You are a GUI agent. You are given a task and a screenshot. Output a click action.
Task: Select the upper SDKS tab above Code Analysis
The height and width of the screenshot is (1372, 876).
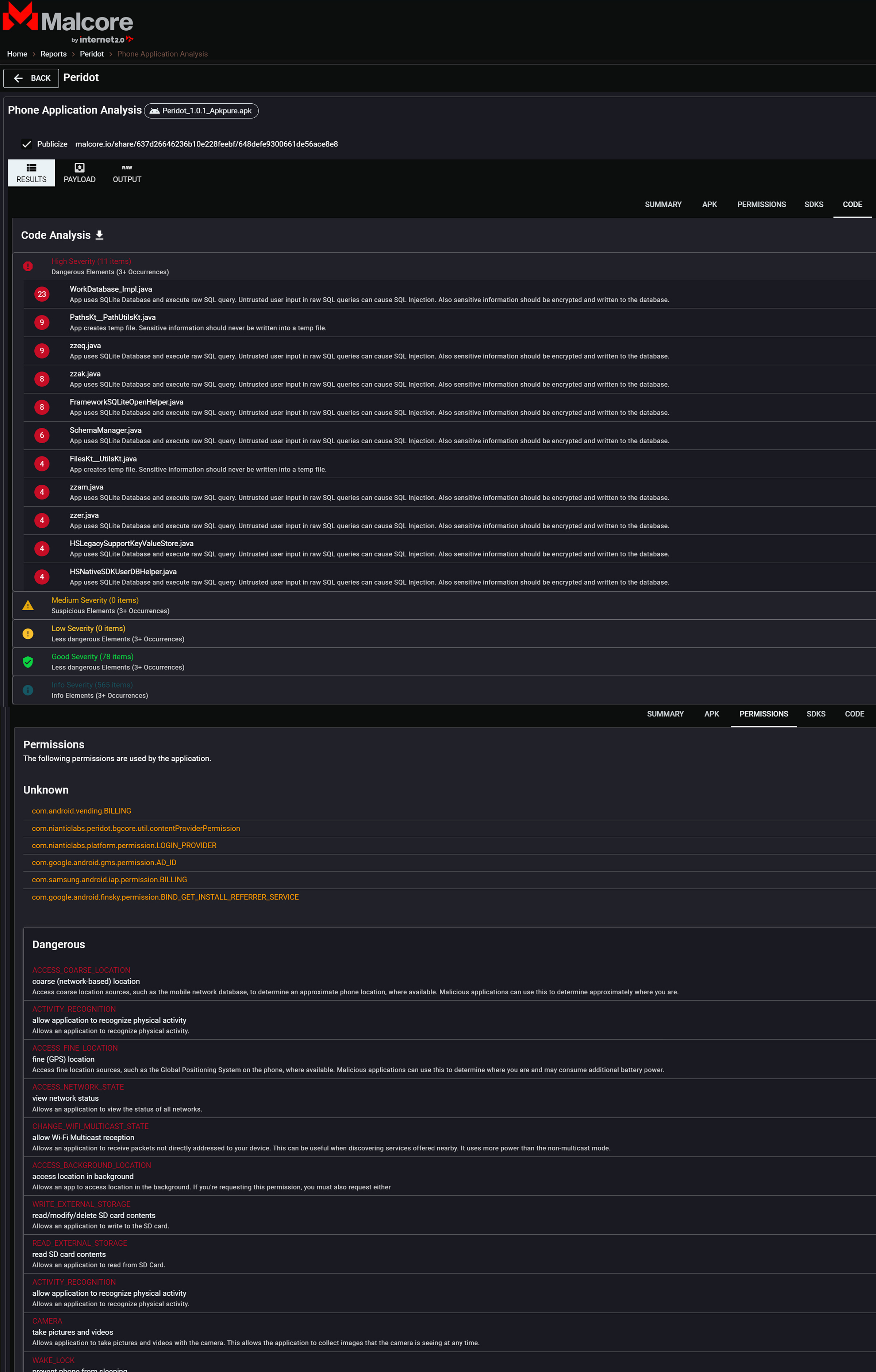tap(813, 205)
